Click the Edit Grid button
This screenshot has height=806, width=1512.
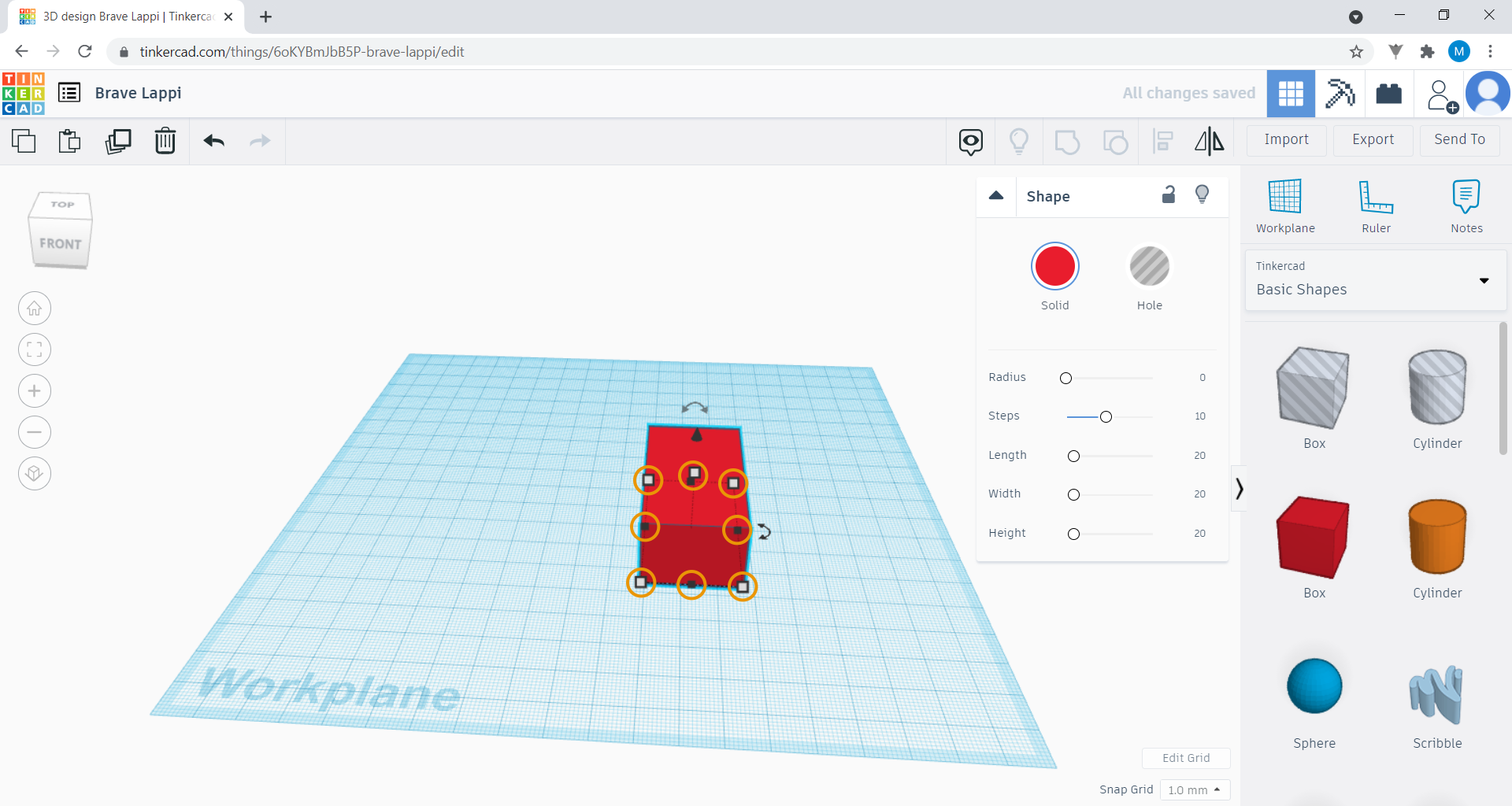pyautogui.click(x=1186, y=758)
